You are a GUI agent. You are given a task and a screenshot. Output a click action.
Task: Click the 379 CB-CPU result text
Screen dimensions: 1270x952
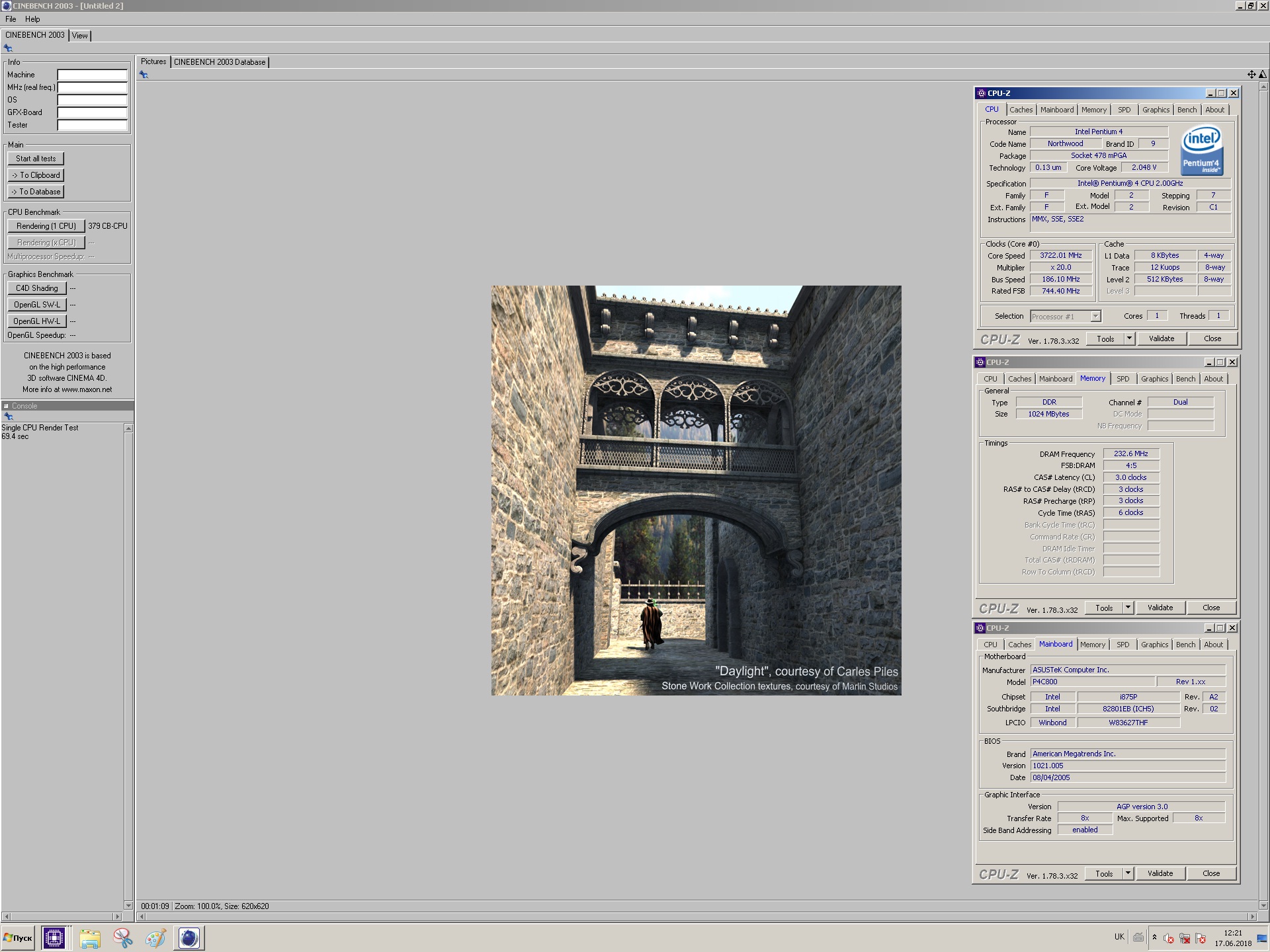pyautogui.click(x=108, y=226)
